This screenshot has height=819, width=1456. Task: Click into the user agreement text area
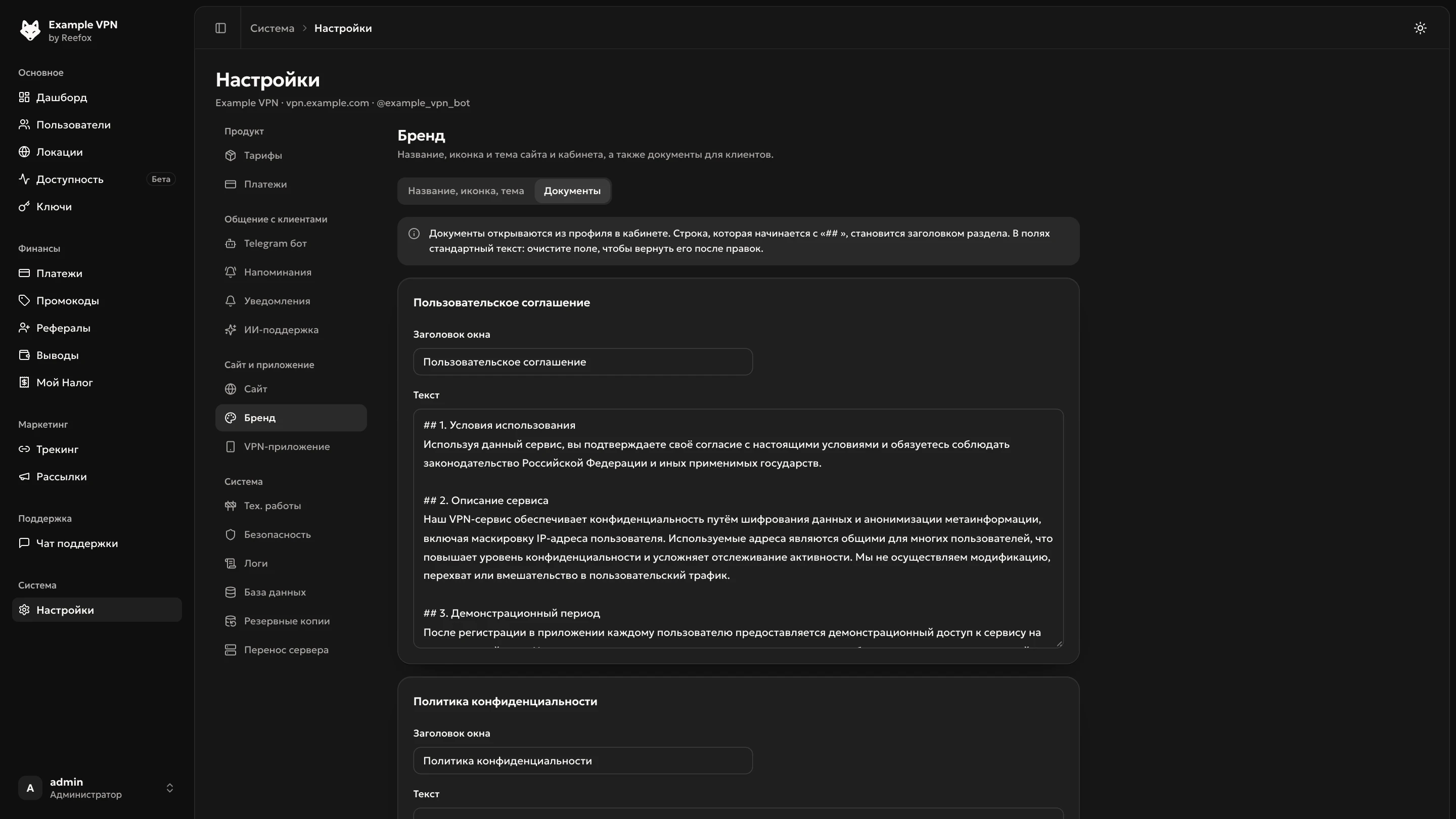[738, 528]
